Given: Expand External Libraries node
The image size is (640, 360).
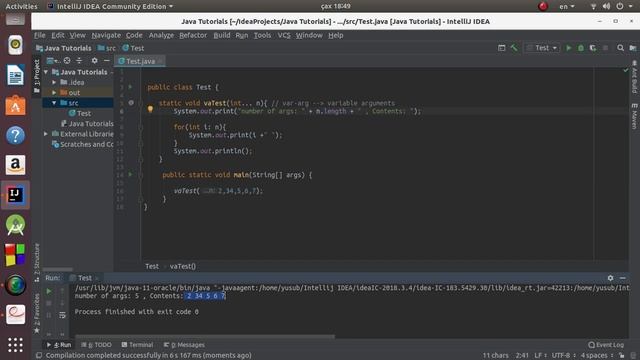Looking at the screenshot, I should coord(46,134).
